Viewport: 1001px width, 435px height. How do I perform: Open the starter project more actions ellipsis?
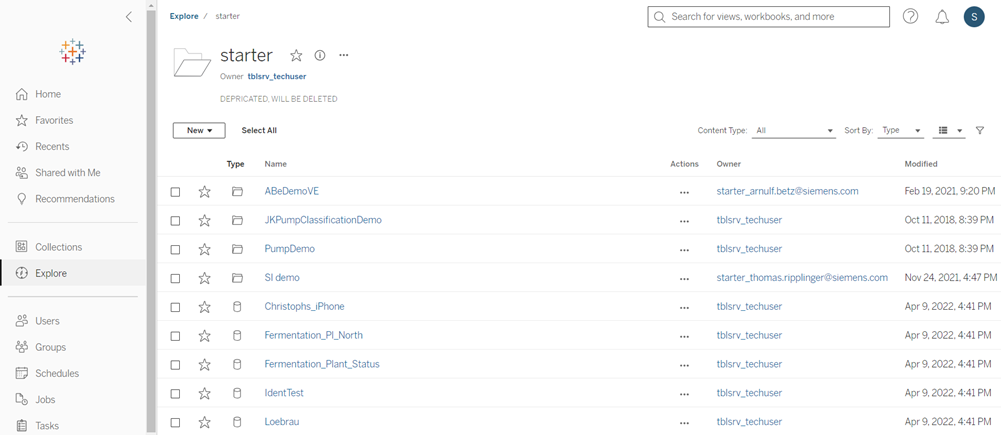(344, 56)
